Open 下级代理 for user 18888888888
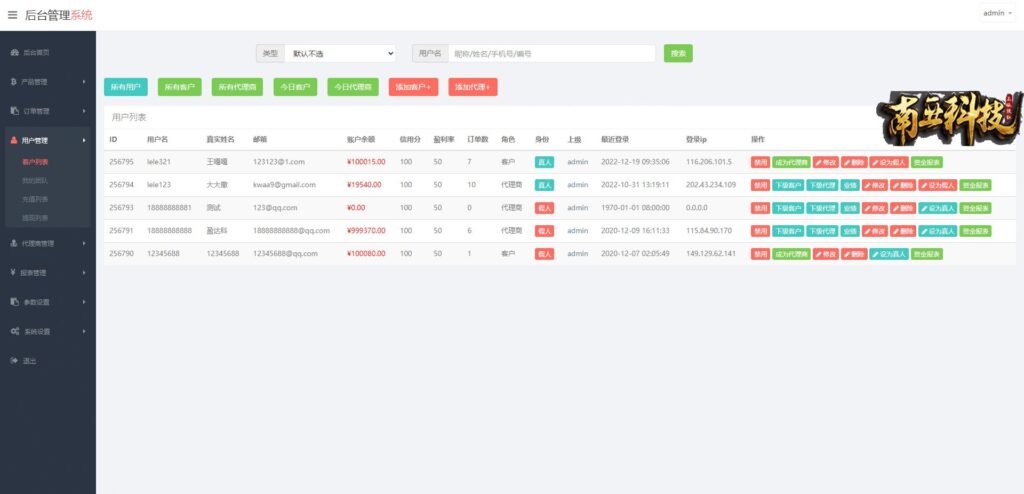 point(822,231)
